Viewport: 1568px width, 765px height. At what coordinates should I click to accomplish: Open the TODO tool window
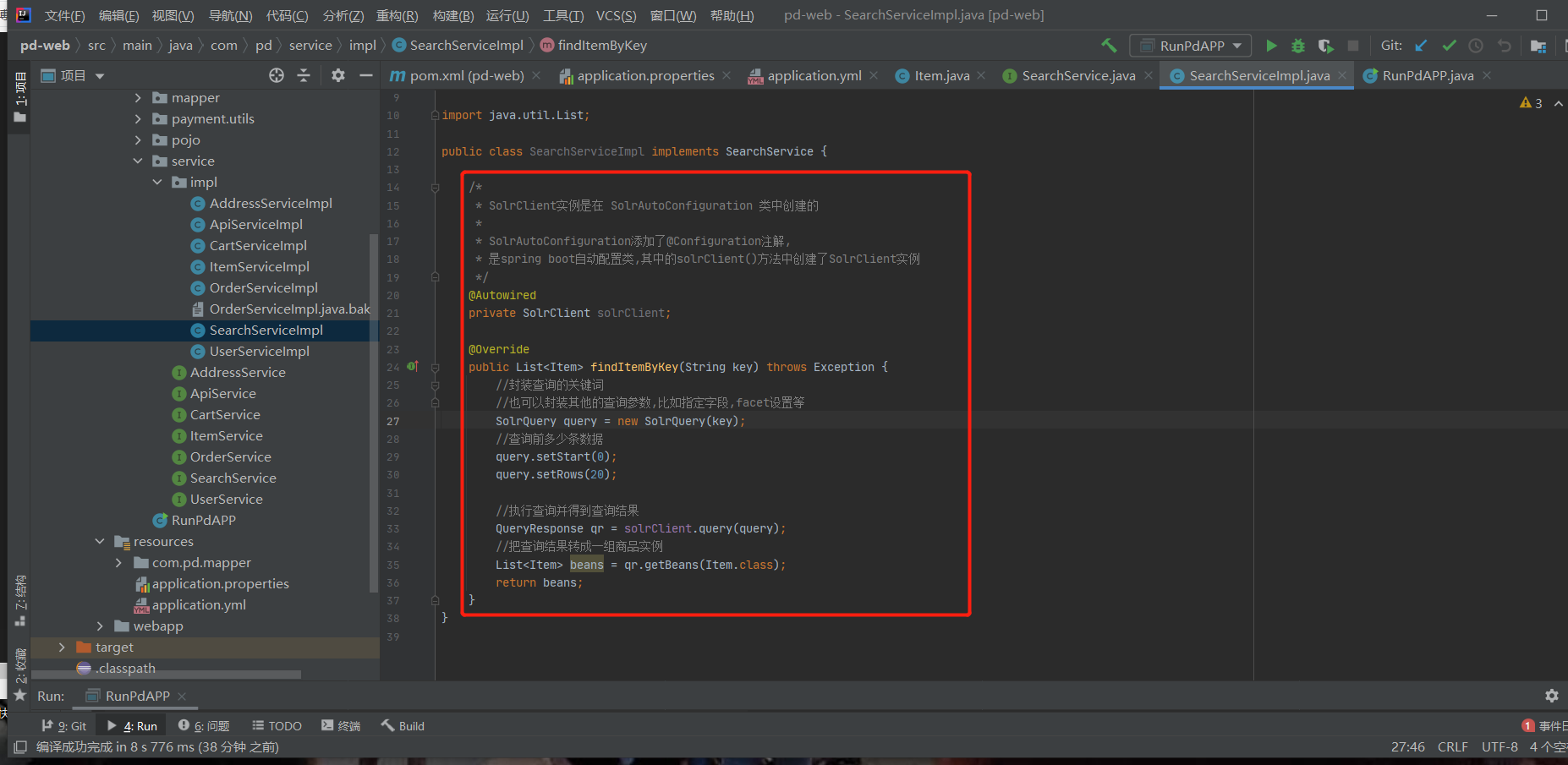click(277, 726)
